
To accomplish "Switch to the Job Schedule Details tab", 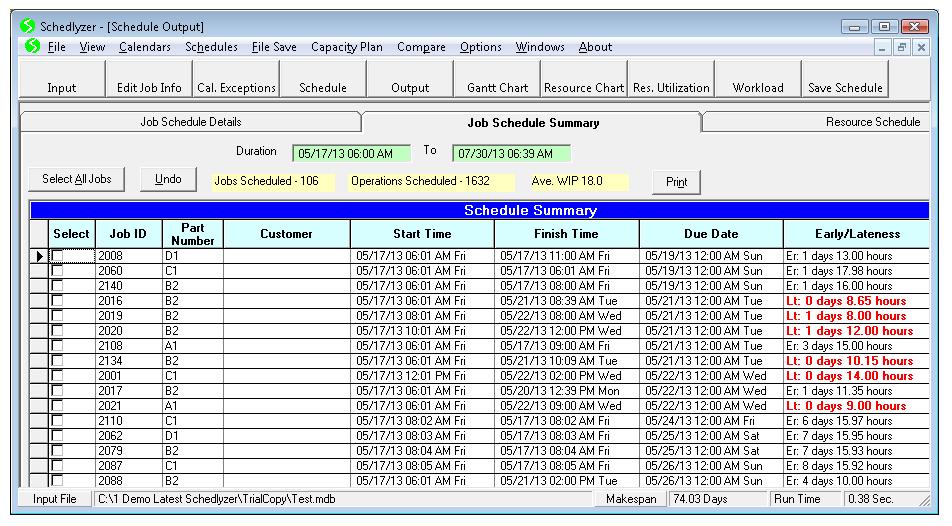I will coord(190,122).
